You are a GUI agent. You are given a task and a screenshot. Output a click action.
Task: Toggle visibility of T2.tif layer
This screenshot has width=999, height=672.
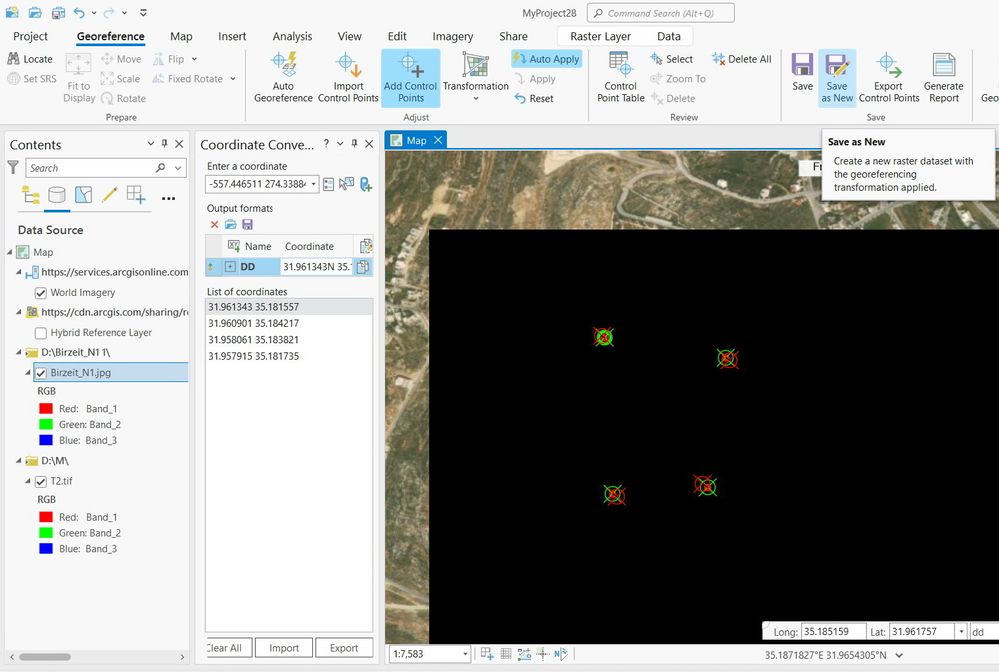coord(41,482)
